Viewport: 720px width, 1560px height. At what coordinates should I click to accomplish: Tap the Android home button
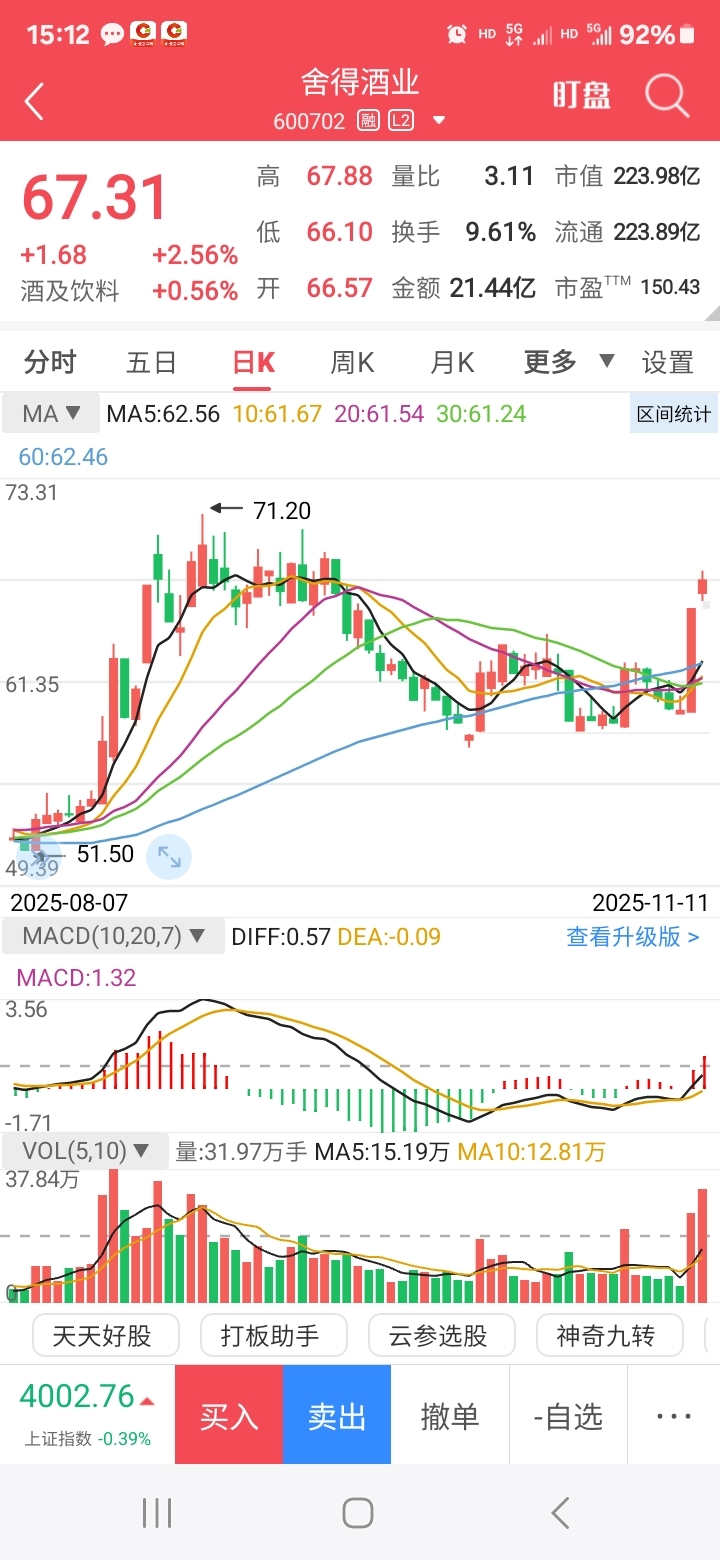358,1512
